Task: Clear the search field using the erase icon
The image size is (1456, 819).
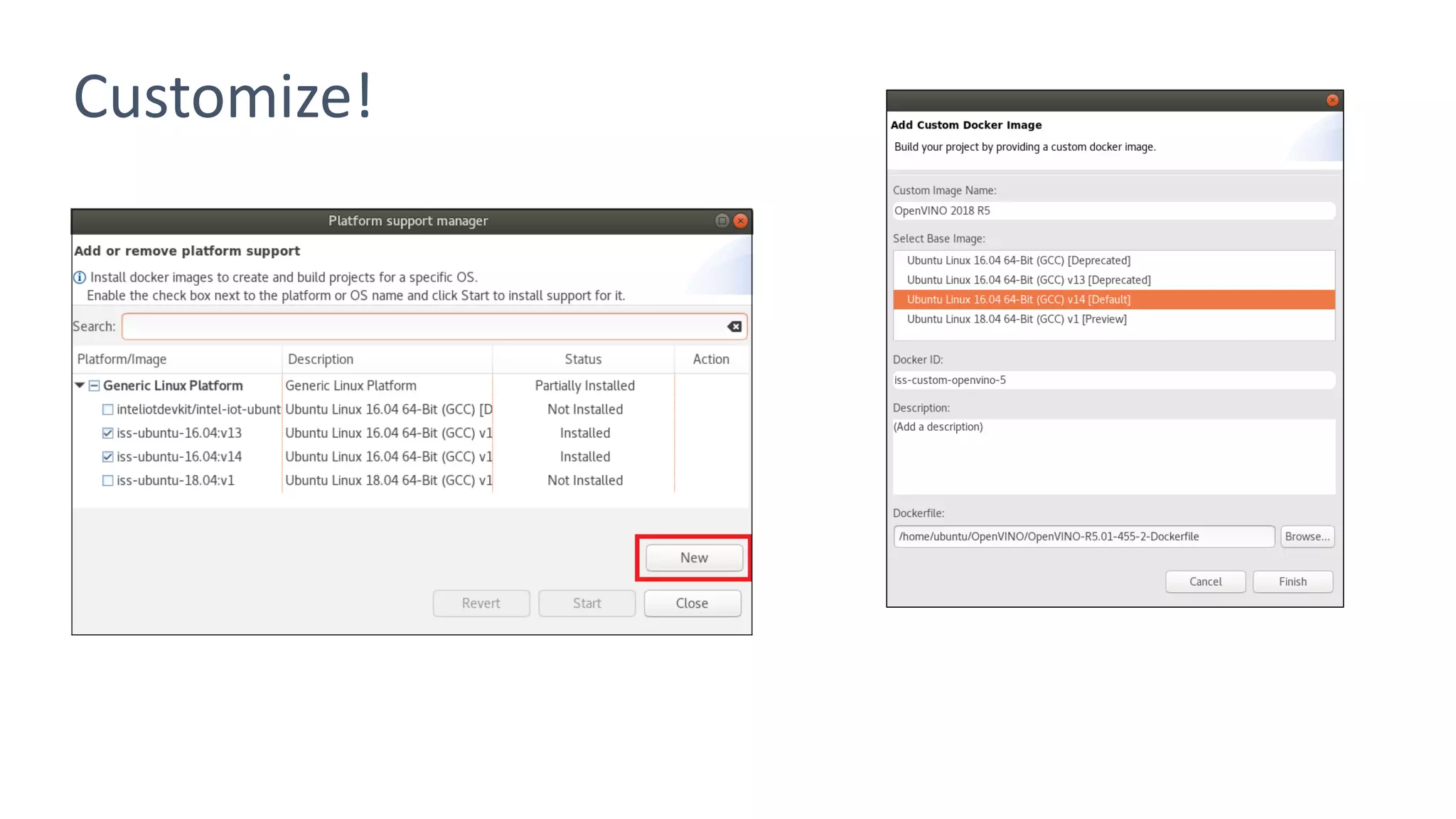Action: [734, 326]
